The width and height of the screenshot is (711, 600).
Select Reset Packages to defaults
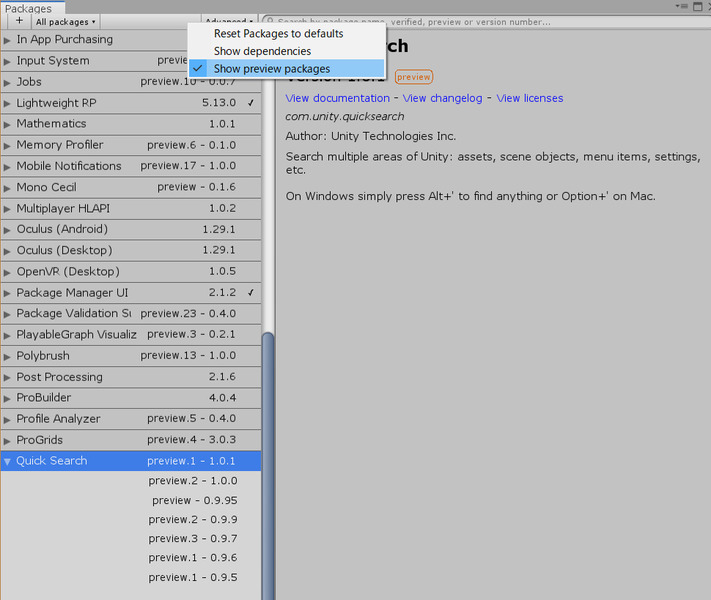(287, 34)
